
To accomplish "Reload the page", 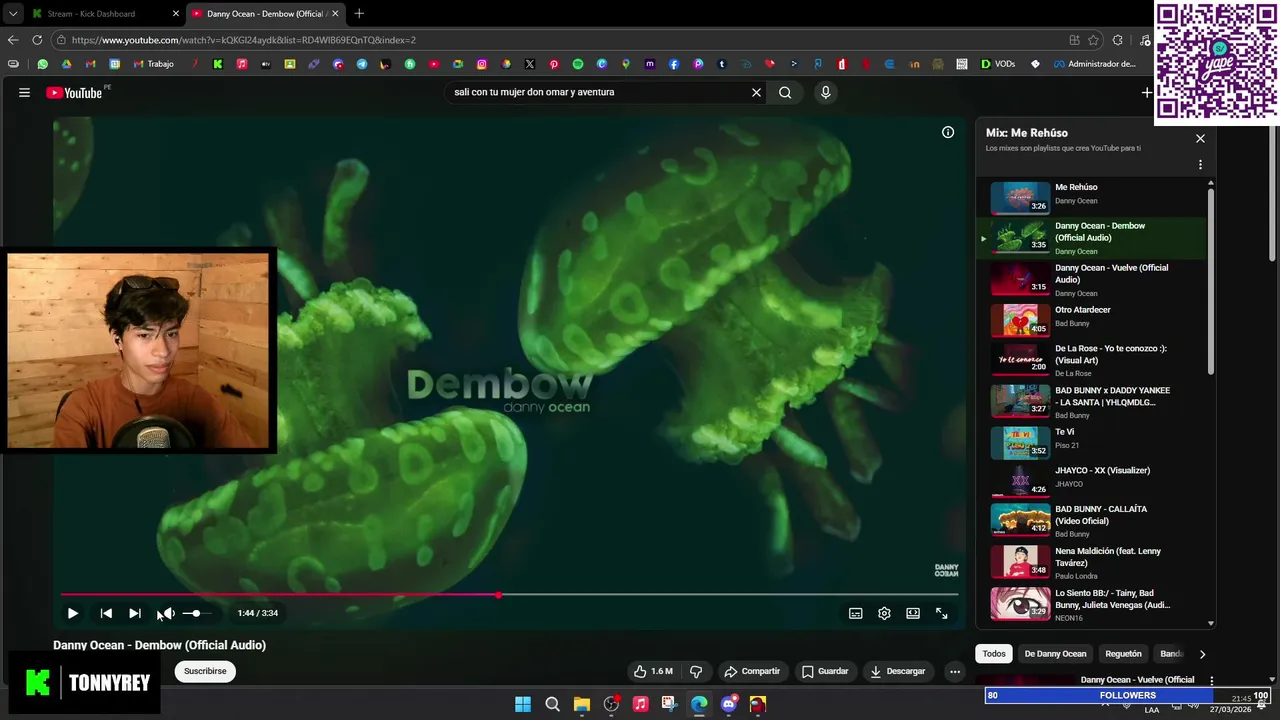I will (x=37, y=40).
